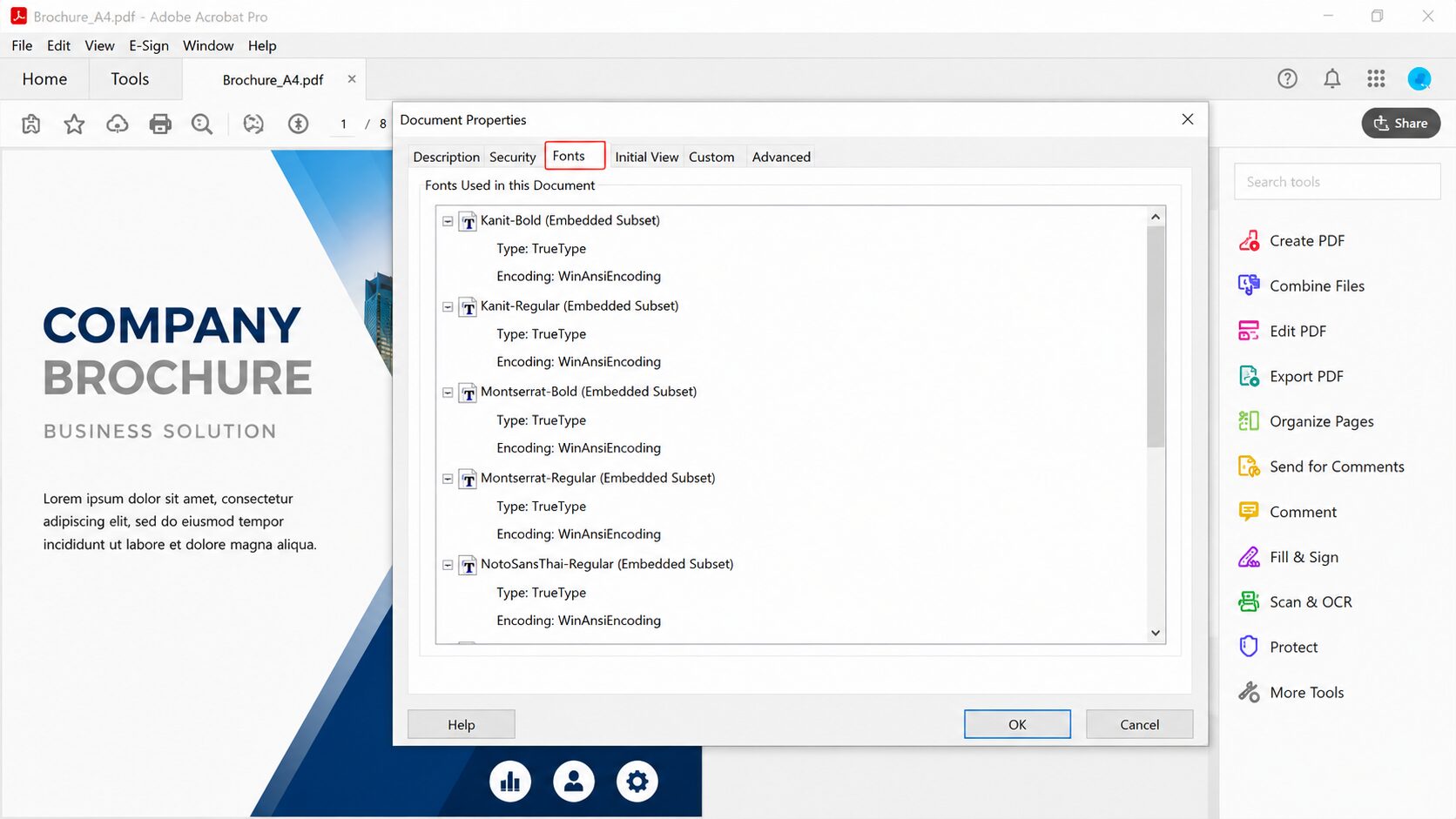Launch the Fill & Sign tool
The height and width of the screenshot is (819, 1456).
coord(1288,558)
